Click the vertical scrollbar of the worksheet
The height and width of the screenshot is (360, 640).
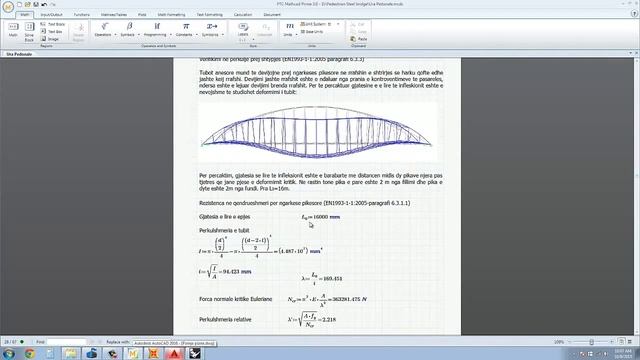coord(637,197)
